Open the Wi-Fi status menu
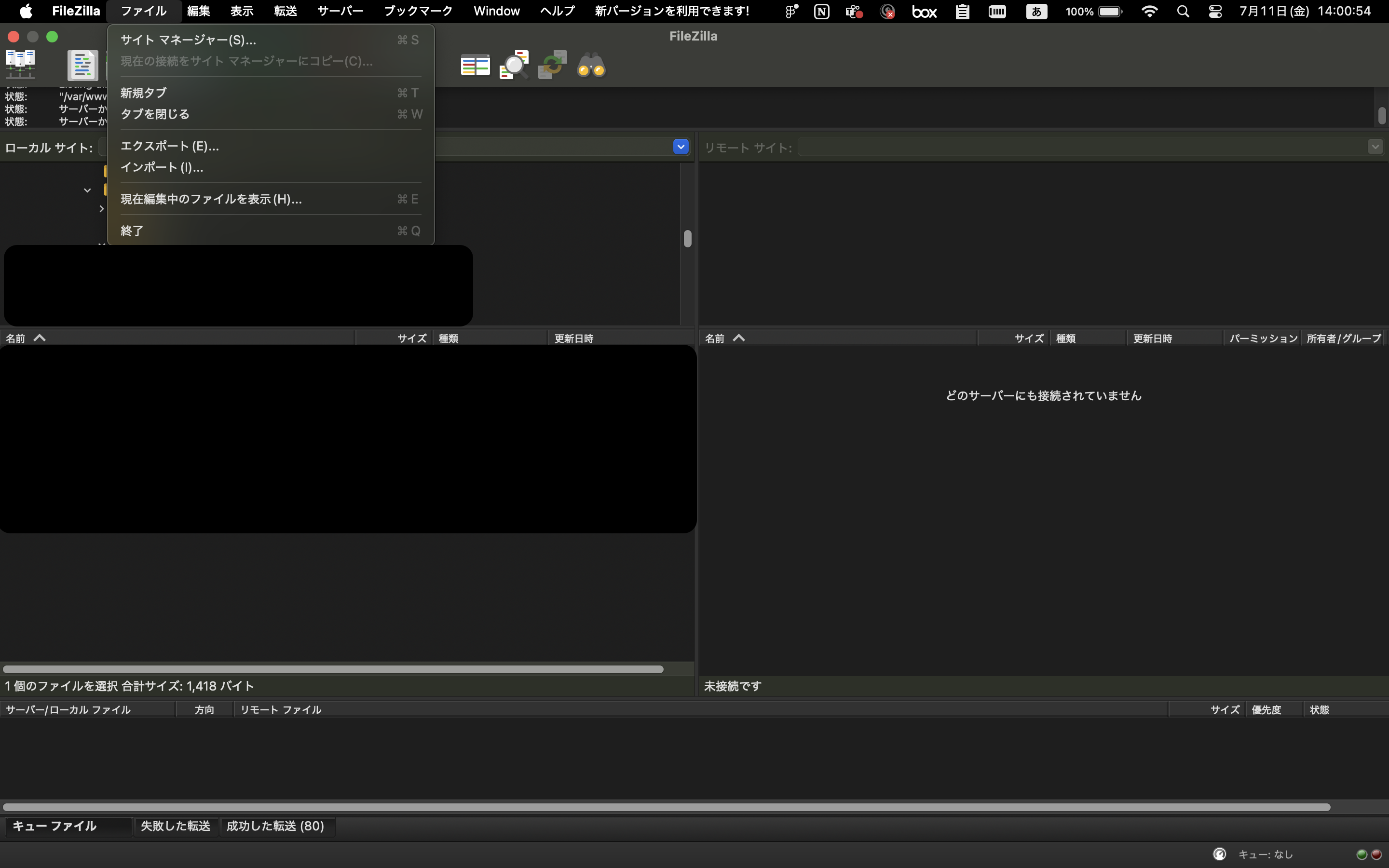This screenshot has width=1389, height=868. tap(1150, 12)
